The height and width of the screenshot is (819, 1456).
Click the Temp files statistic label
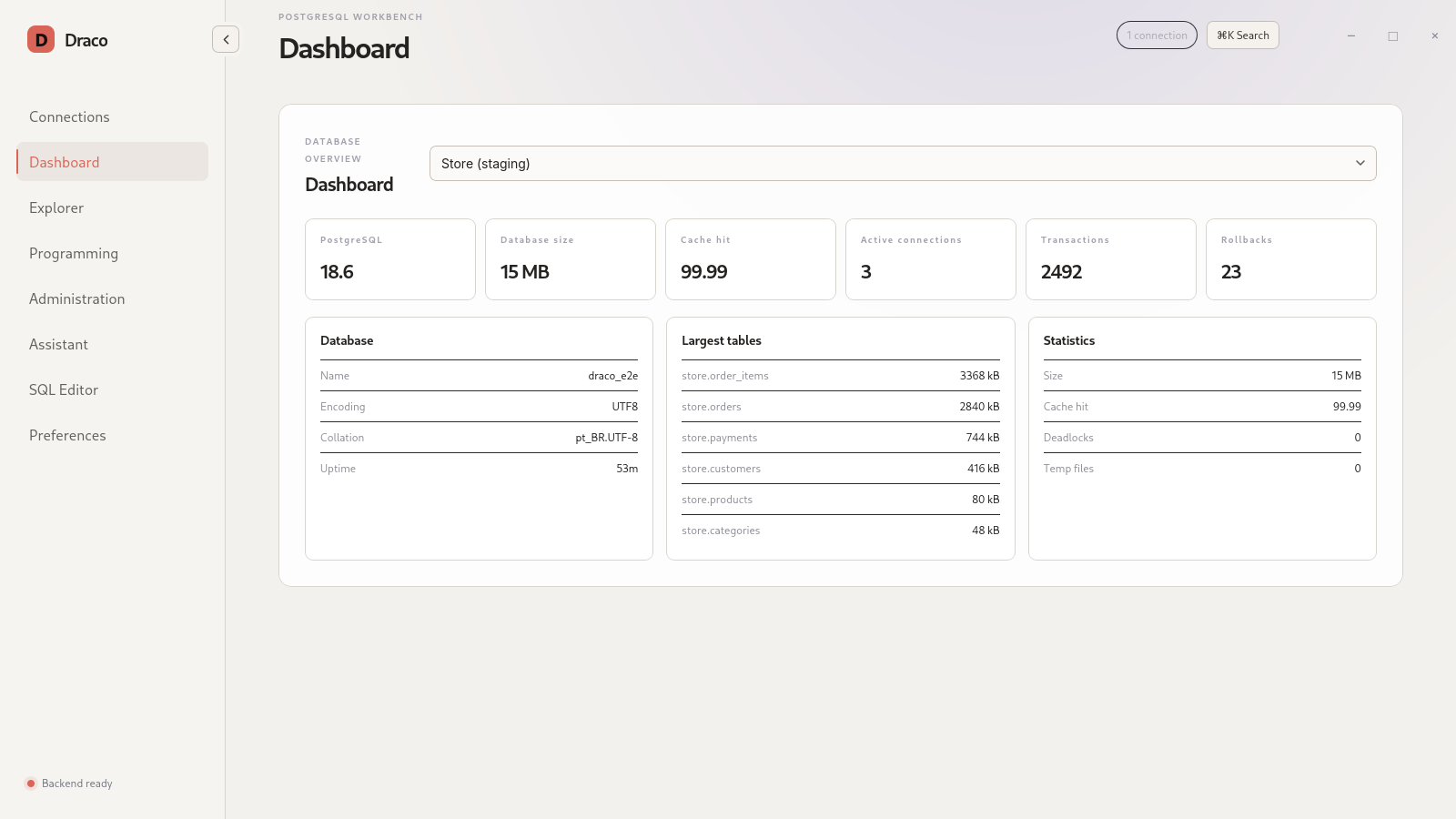1068,469
